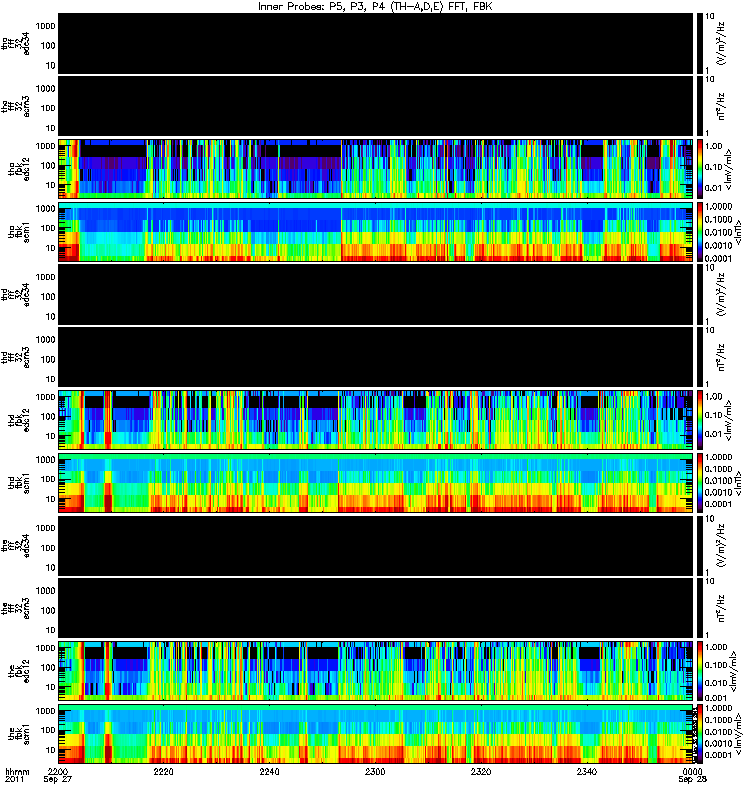Click the 2240 time axis label

pyautogui.click(x=269, y=771)
